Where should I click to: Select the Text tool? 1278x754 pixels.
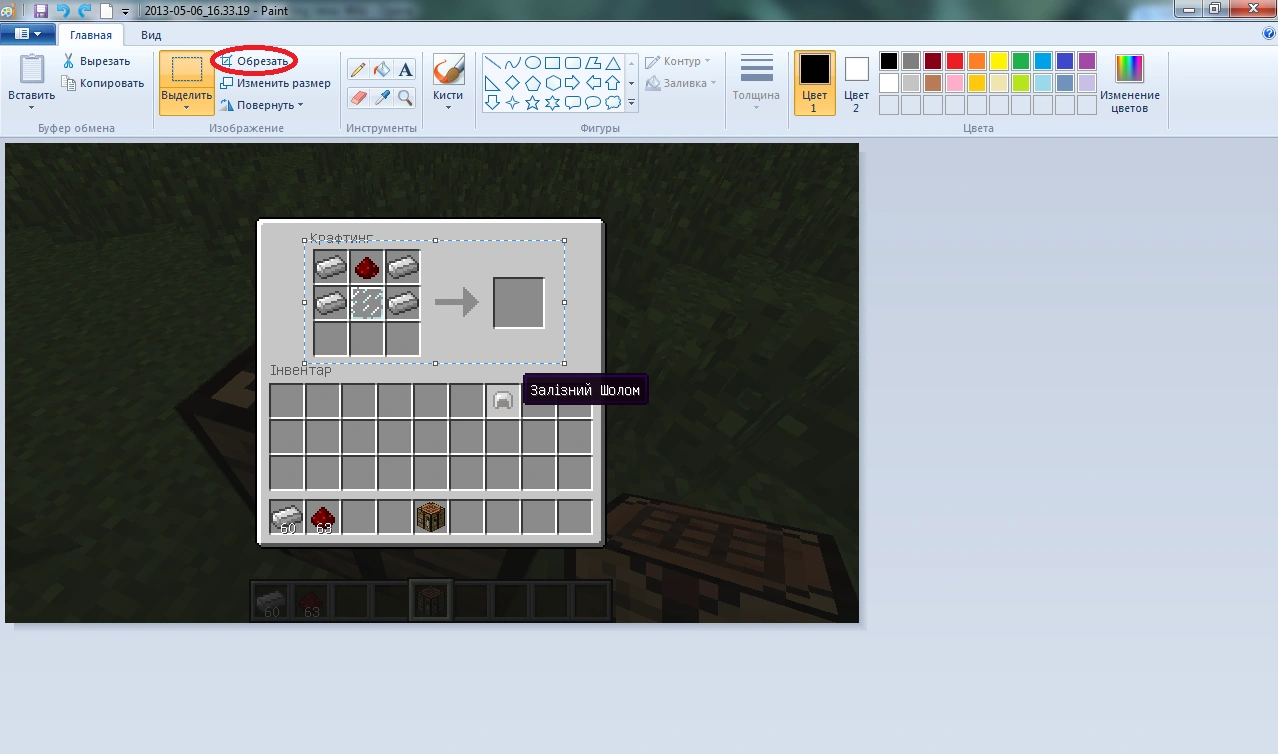coord(405,69)
